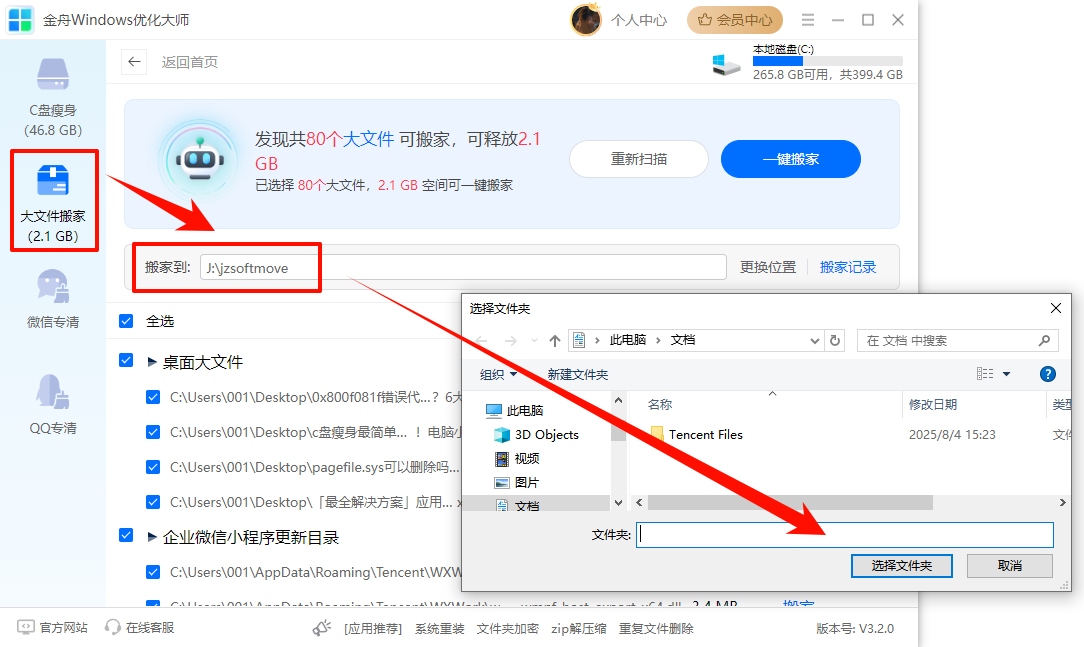Screen dimensions: 1084x647
Task: Toggle checkbox for 0x800f081f file
Action: click(x=153, y=397)
